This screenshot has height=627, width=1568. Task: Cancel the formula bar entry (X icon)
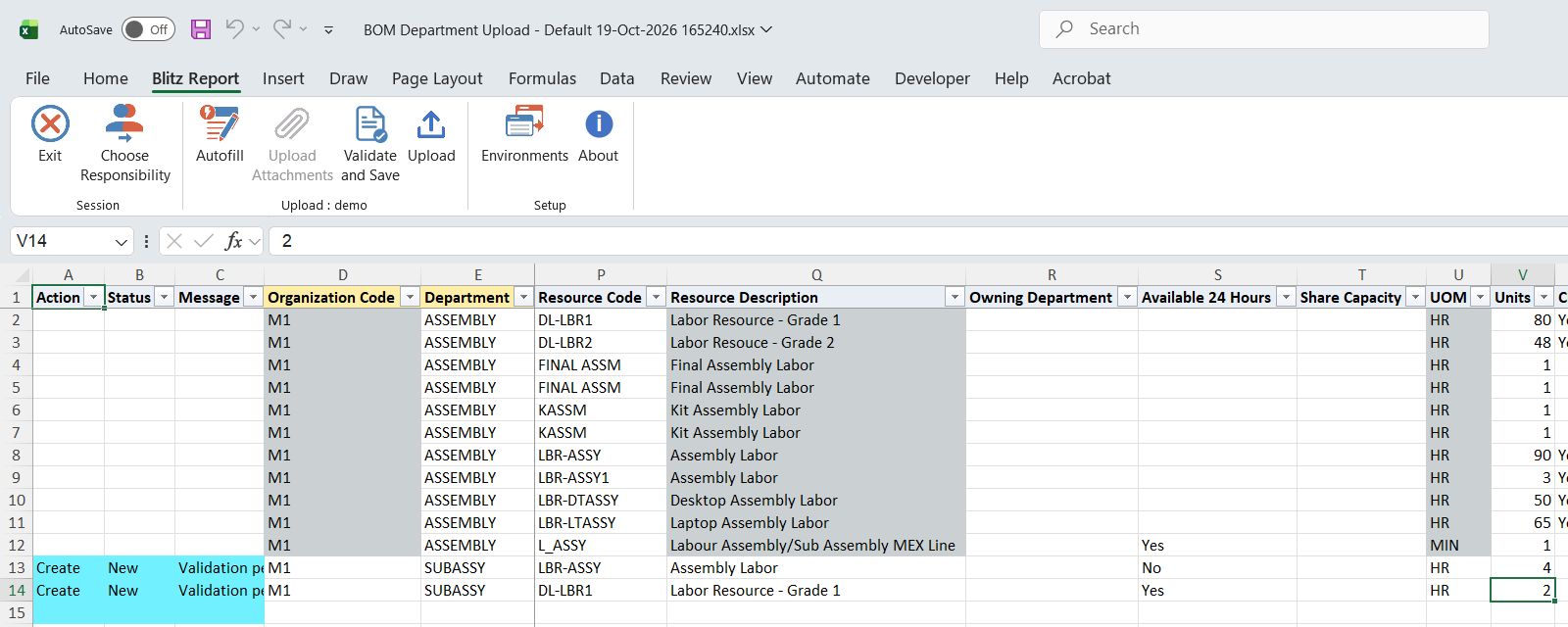click(174, 241)
